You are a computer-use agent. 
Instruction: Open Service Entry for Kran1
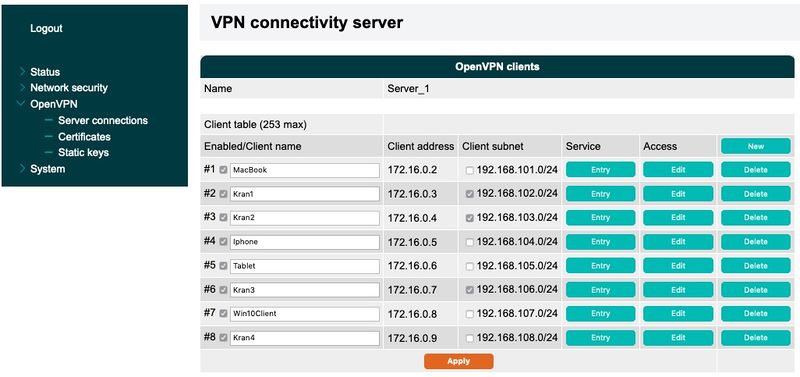(x=601, y=194)
